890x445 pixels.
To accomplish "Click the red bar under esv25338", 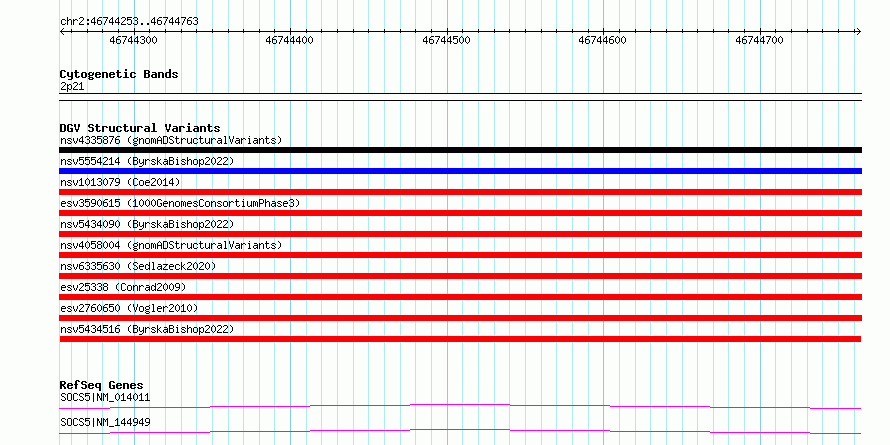I will tap(460, 297).
